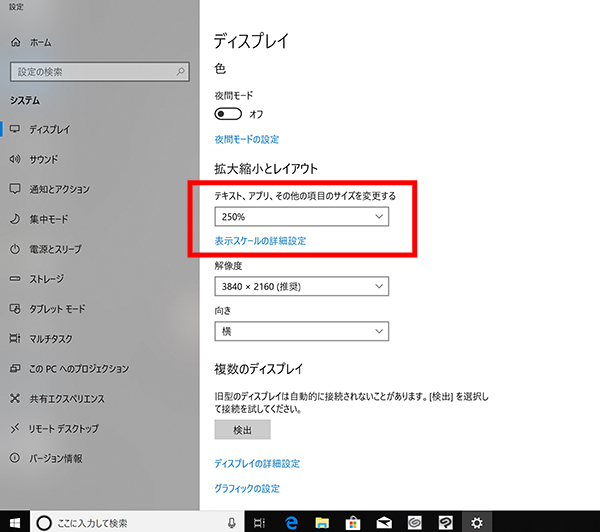The image size is (600, 532).
Task: Open the Mail app from the taskbar
Action: click(384, 523)
